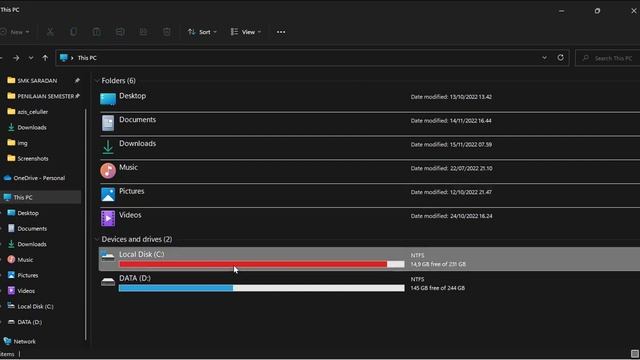Open azis_celuller folder in sidebar

[33, 112]
